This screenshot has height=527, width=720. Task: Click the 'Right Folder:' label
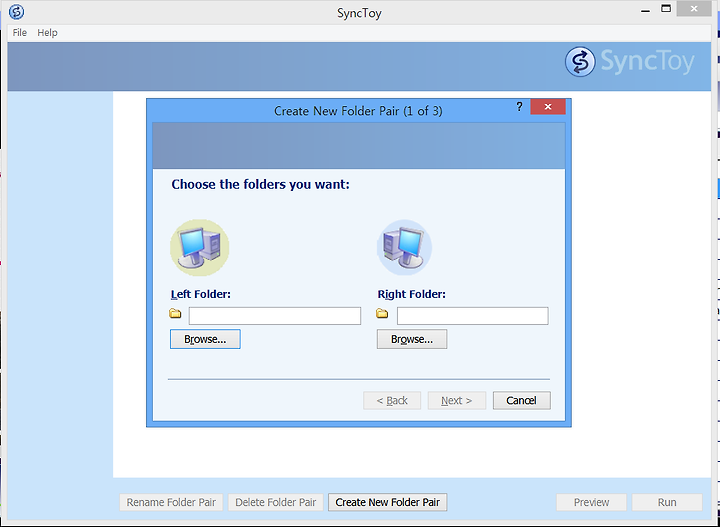[x=411, y=294]
